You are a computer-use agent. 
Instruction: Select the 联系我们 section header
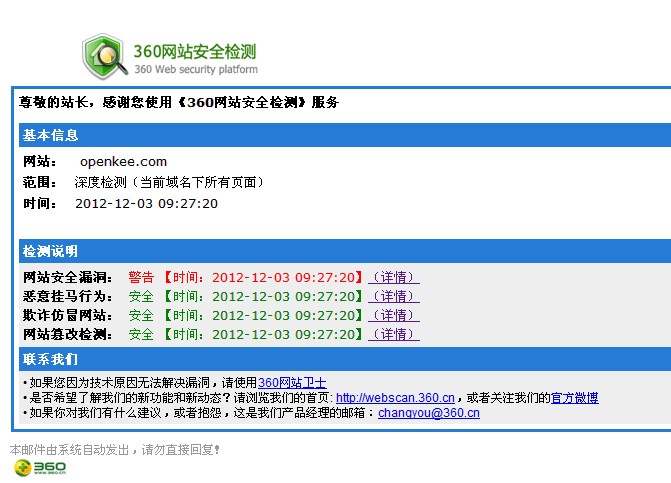point(51,359)
